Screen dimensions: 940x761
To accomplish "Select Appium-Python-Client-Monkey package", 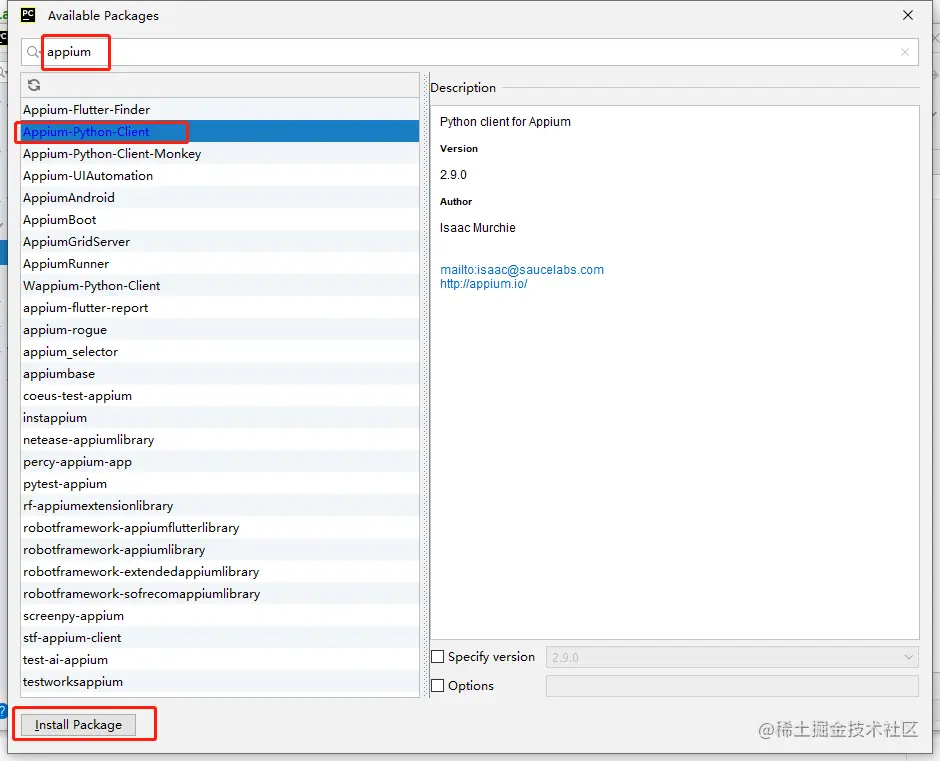I will point(220,154).
